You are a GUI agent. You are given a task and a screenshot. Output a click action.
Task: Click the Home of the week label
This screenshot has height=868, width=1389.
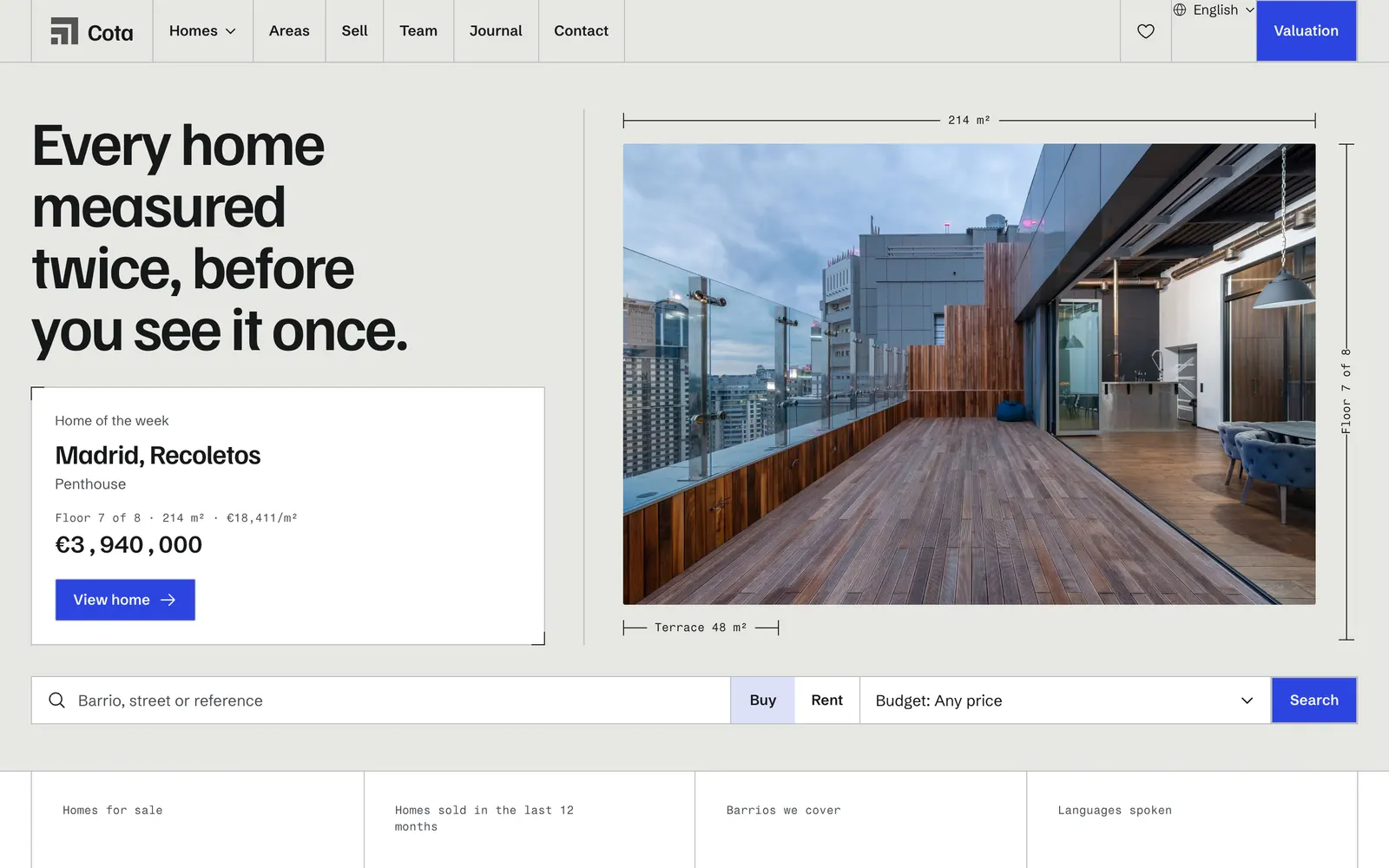tap(111, 421)
